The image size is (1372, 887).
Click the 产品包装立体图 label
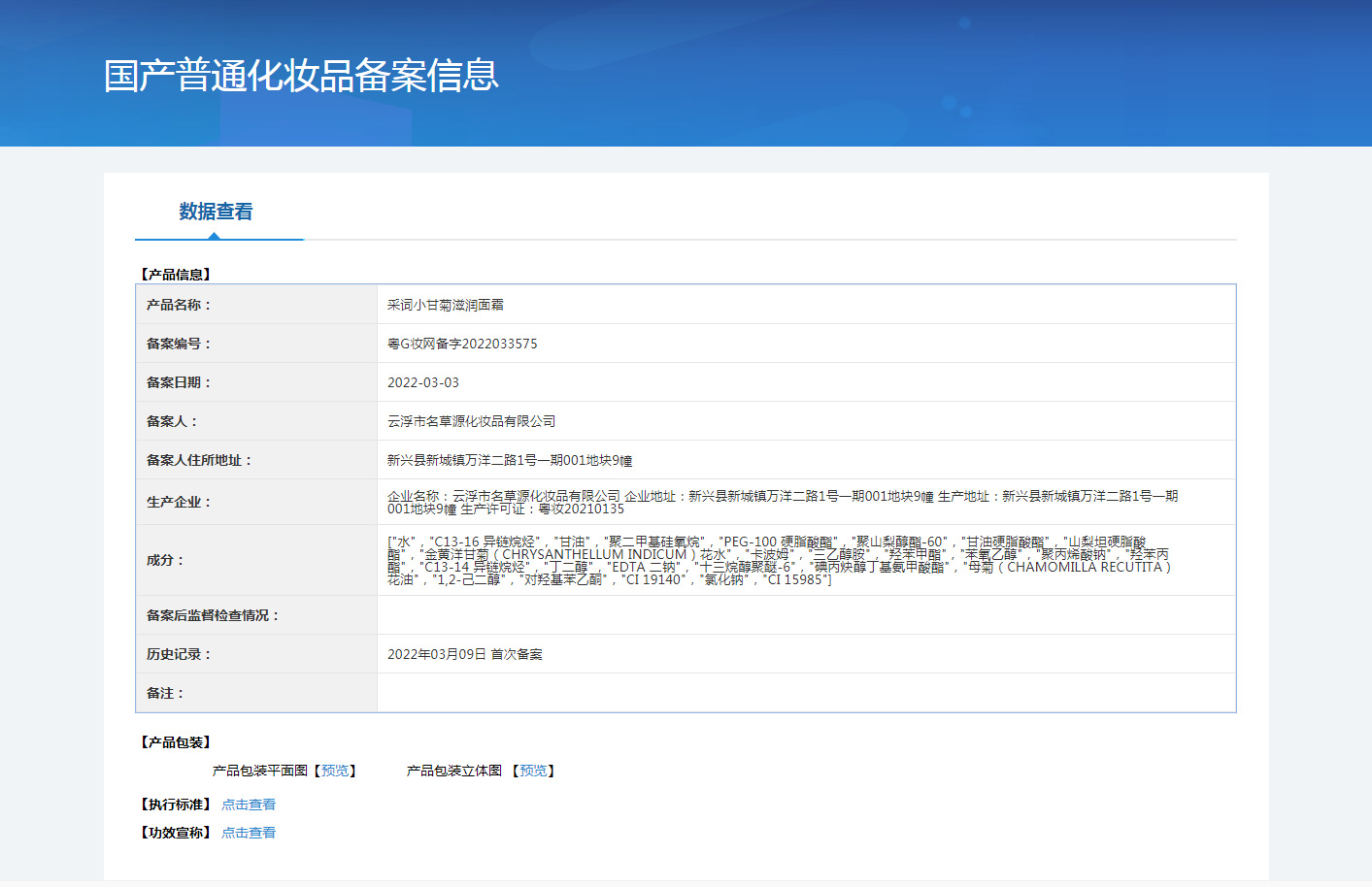(454, 771)
